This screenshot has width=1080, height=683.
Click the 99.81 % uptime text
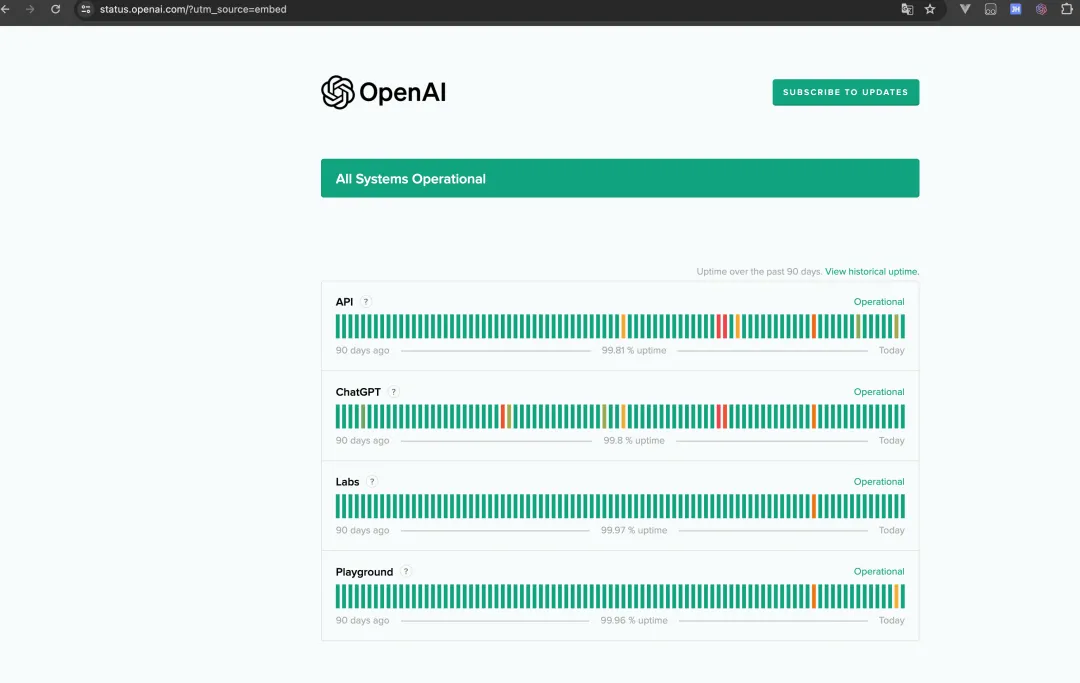pos(634,350)
